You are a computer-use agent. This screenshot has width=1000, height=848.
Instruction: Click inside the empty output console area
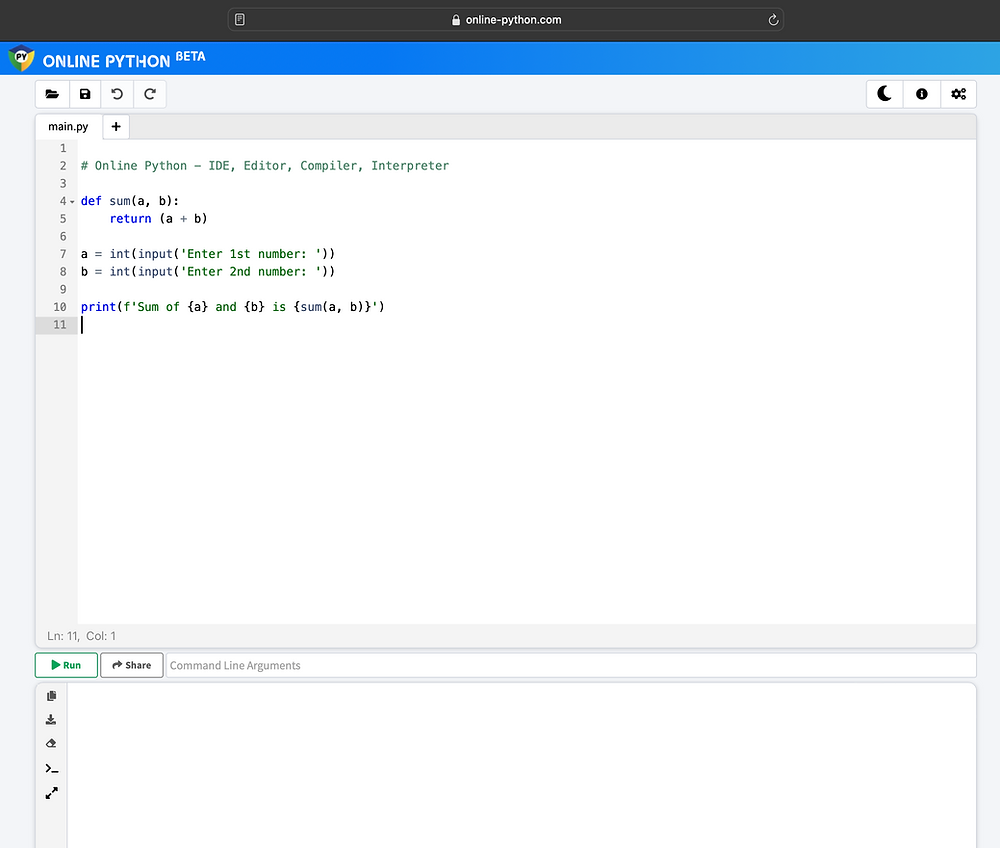pyautogui.click(x=521, y=765)
